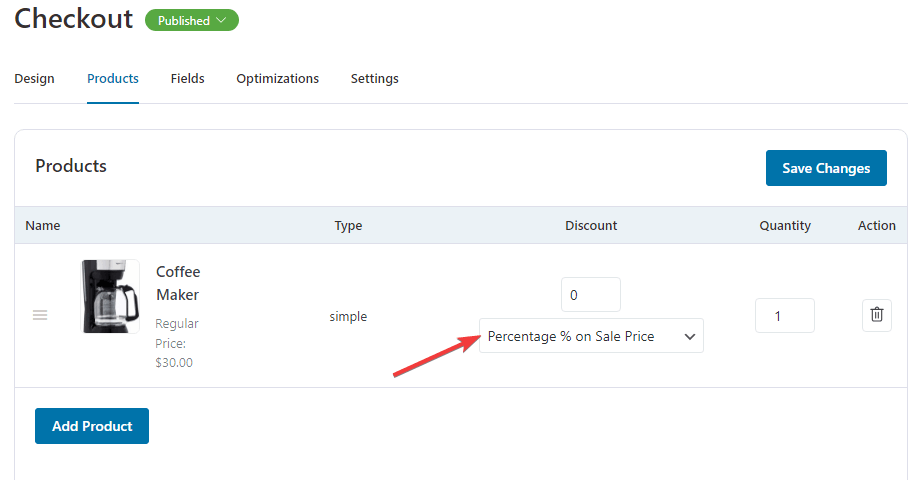Open the Fields tab
The height and width of the screenshot is (480, 919).
188,79
